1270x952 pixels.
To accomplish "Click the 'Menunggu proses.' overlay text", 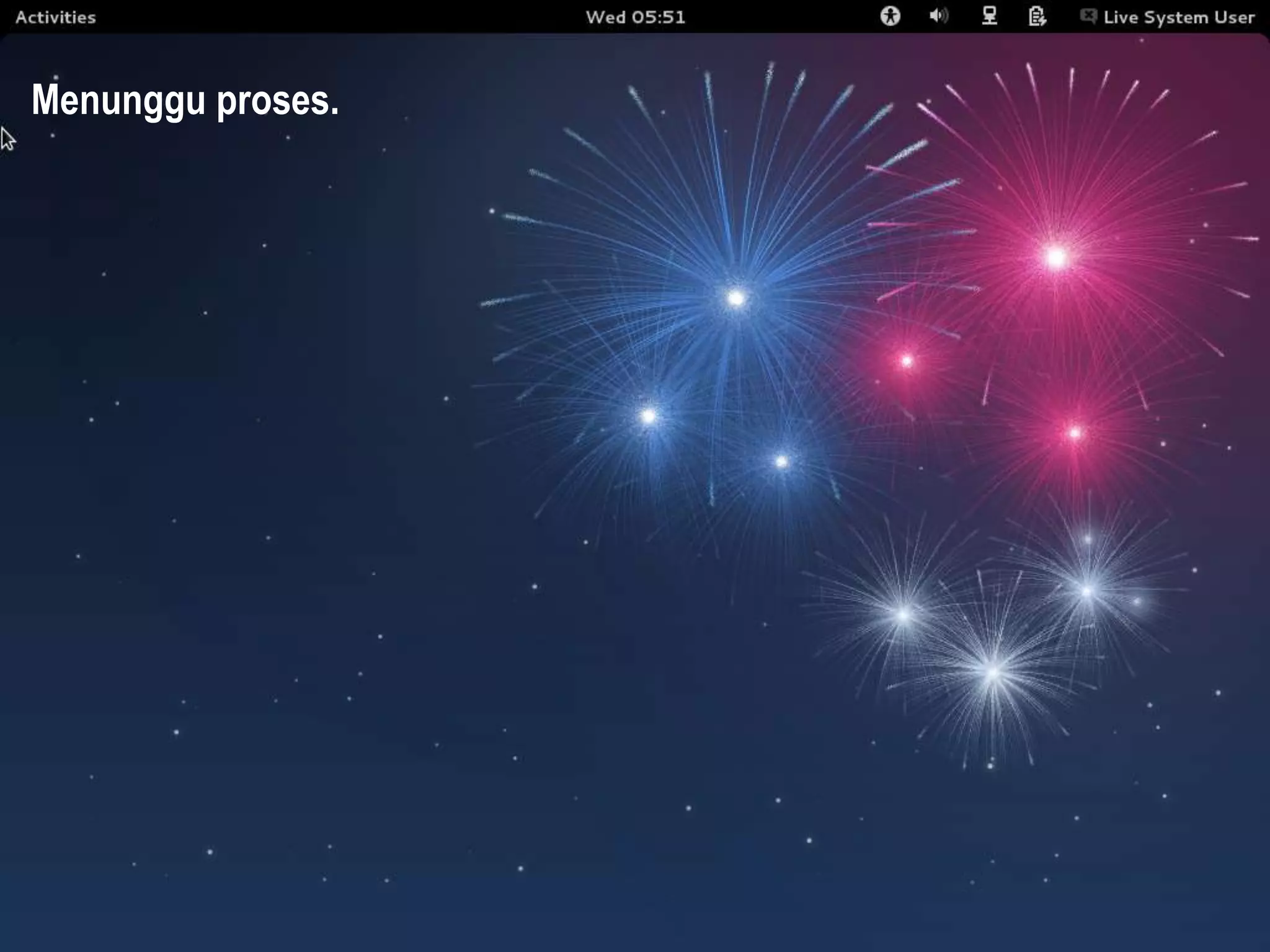I will pyautogui.click(x=185, y=100).
